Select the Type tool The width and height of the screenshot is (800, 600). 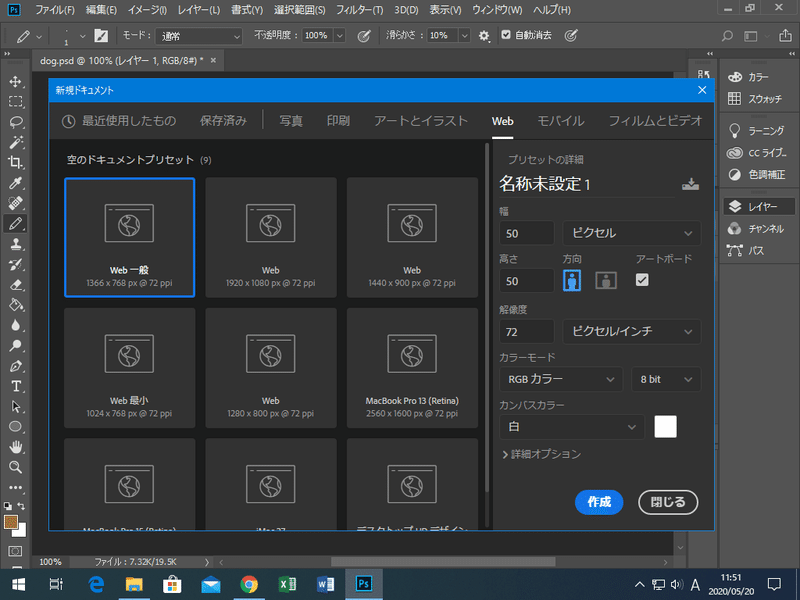tap(15, 386)
